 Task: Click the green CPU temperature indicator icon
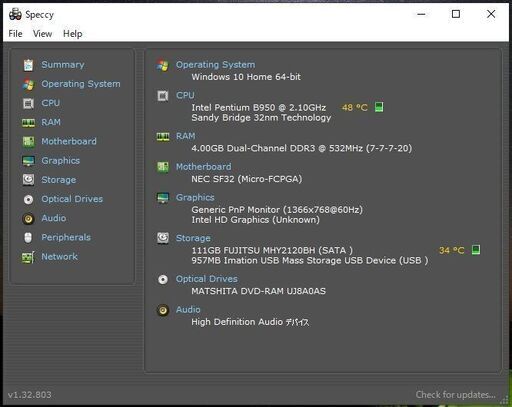379,107
